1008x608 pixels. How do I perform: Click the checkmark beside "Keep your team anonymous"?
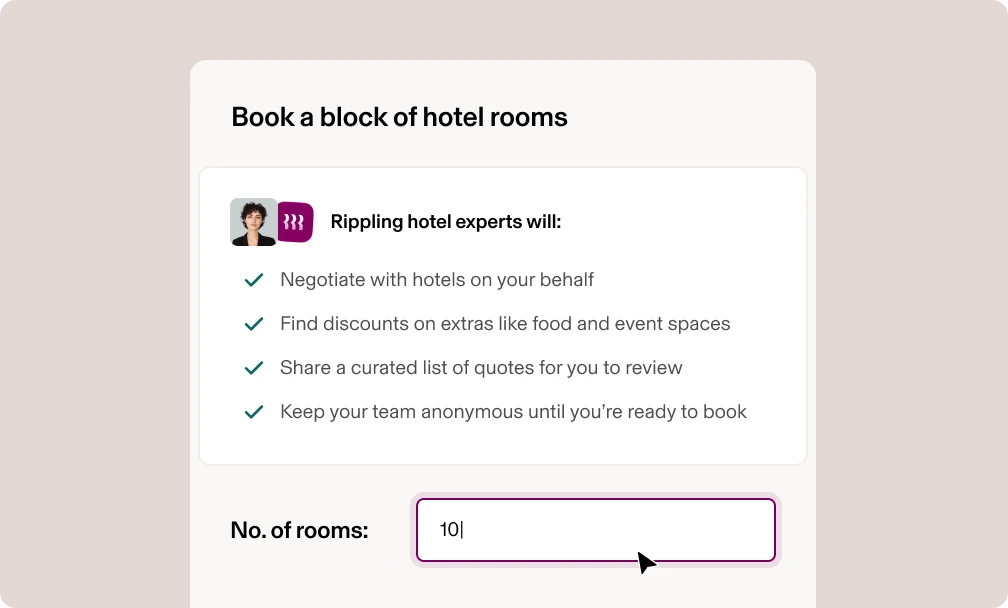[x=254, y=412]
